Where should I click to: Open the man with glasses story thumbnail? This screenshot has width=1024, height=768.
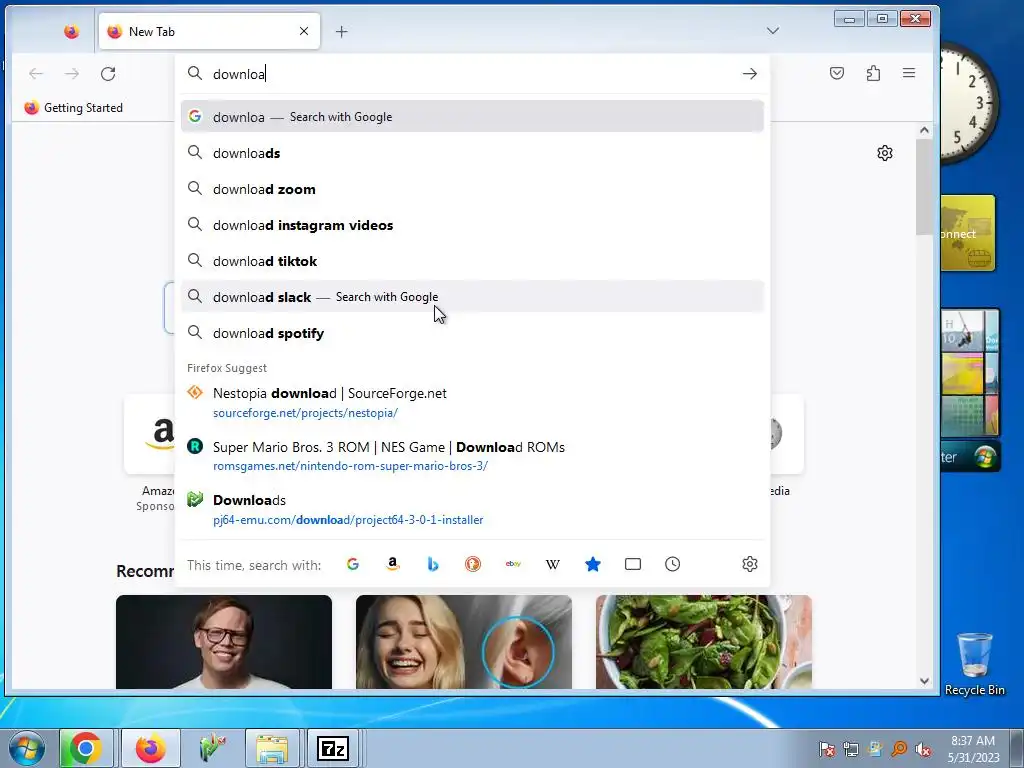coord(224,642)
